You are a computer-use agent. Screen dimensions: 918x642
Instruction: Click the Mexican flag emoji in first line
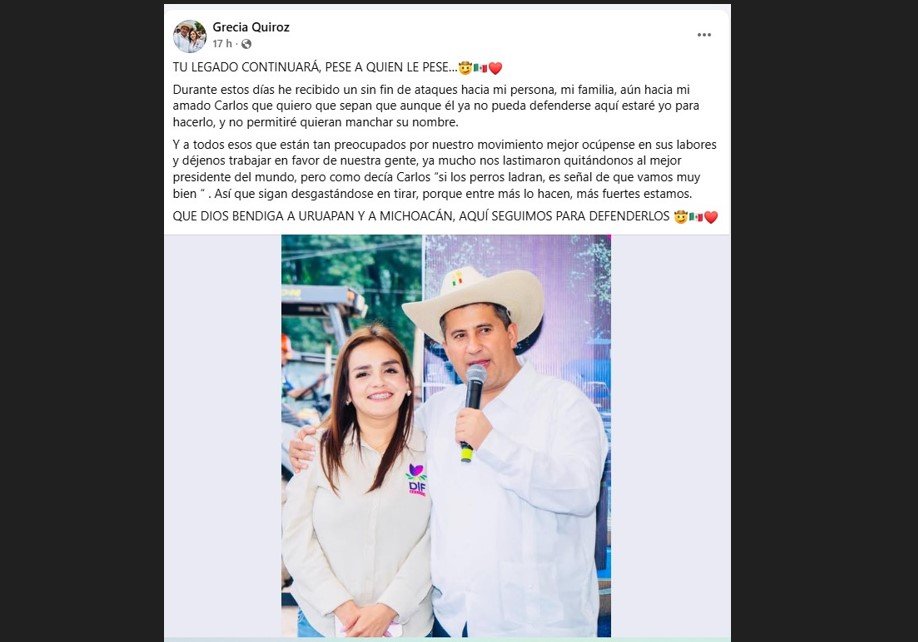480,68
